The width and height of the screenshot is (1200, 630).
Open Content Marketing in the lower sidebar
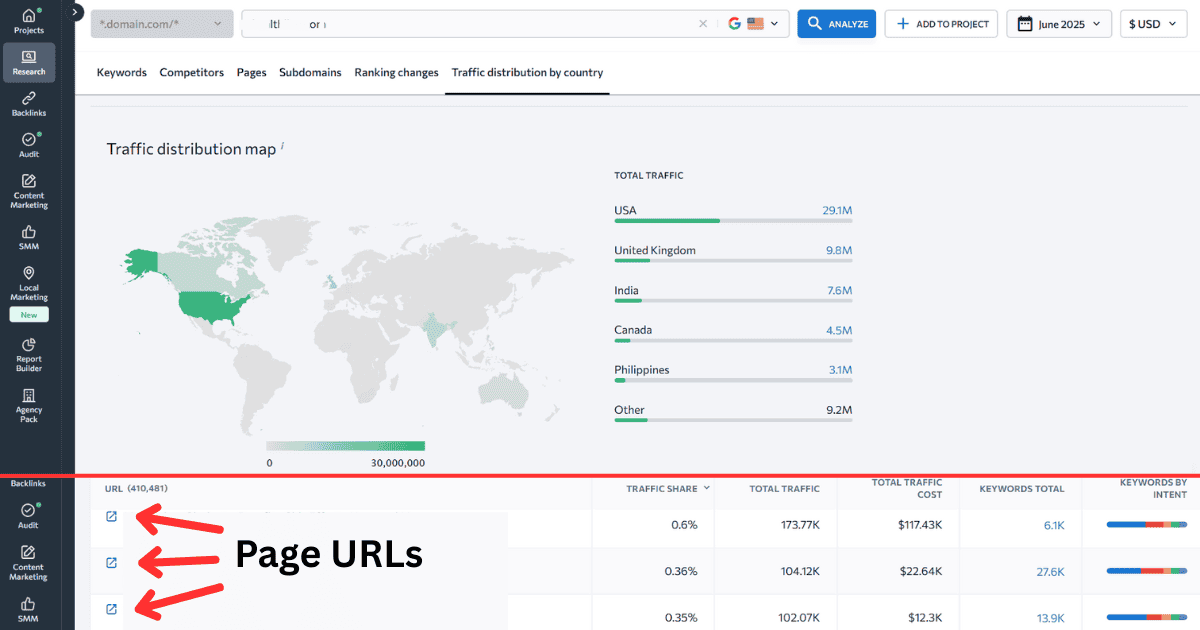(29, 563)
